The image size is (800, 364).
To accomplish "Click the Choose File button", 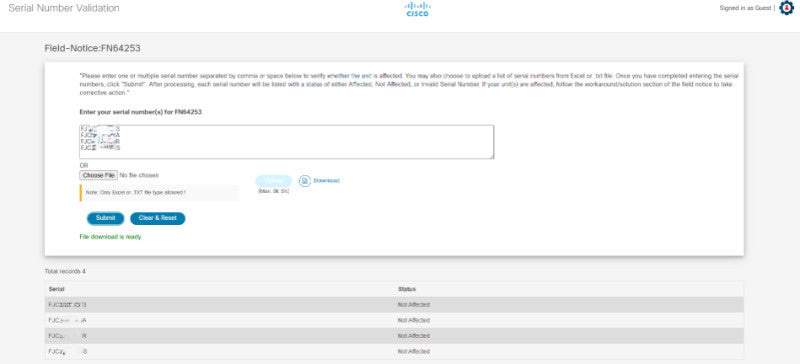I will pyautogui.click(x=98, y=175).
